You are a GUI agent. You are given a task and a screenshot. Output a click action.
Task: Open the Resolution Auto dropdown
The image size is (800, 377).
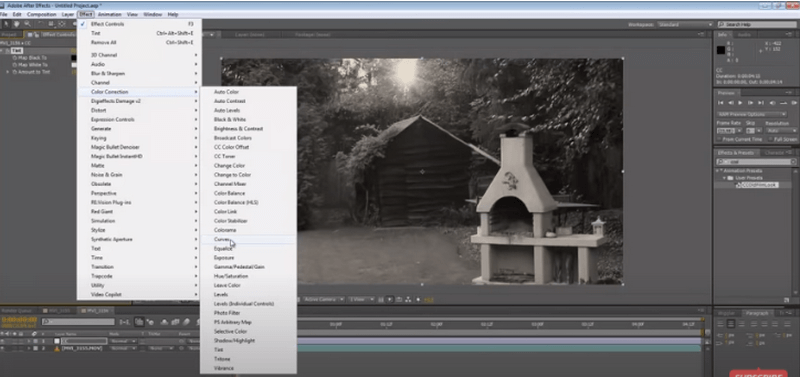pos(781,131)
